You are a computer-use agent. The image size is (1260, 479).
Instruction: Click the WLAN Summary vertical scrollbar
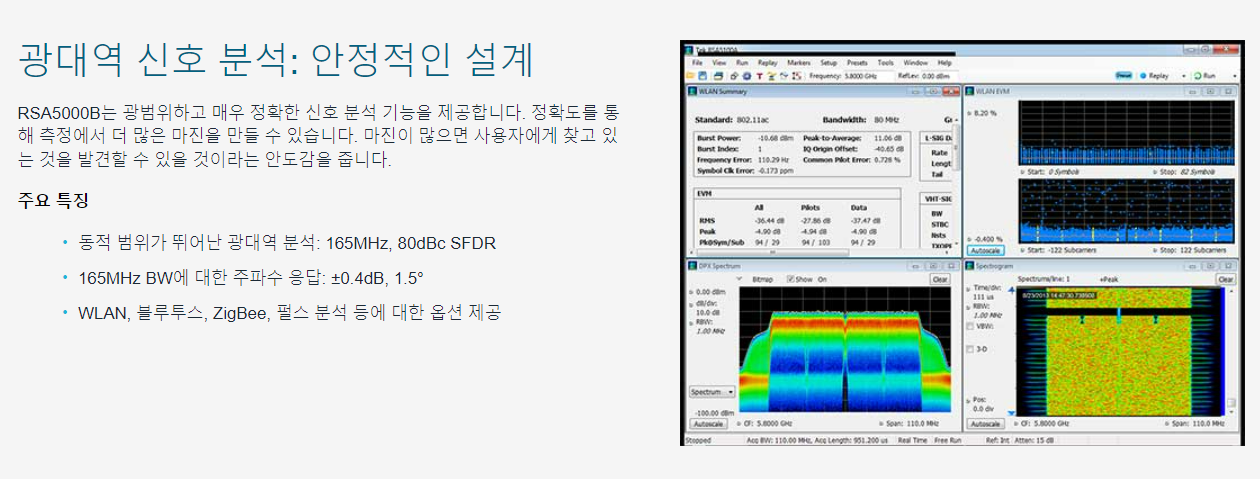coord(956,180)
